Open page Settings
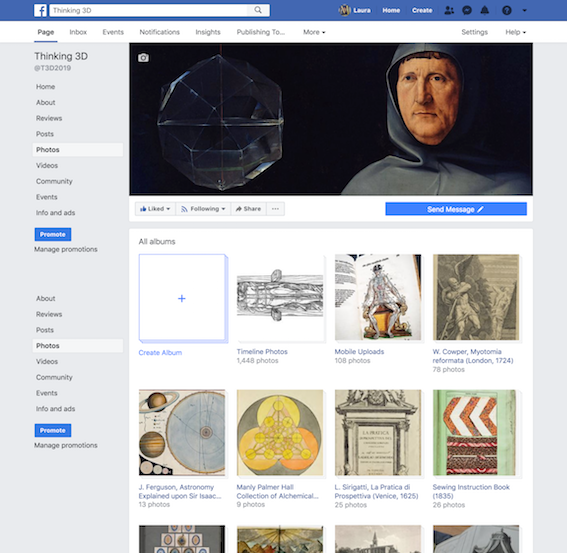 coord(474,32)
